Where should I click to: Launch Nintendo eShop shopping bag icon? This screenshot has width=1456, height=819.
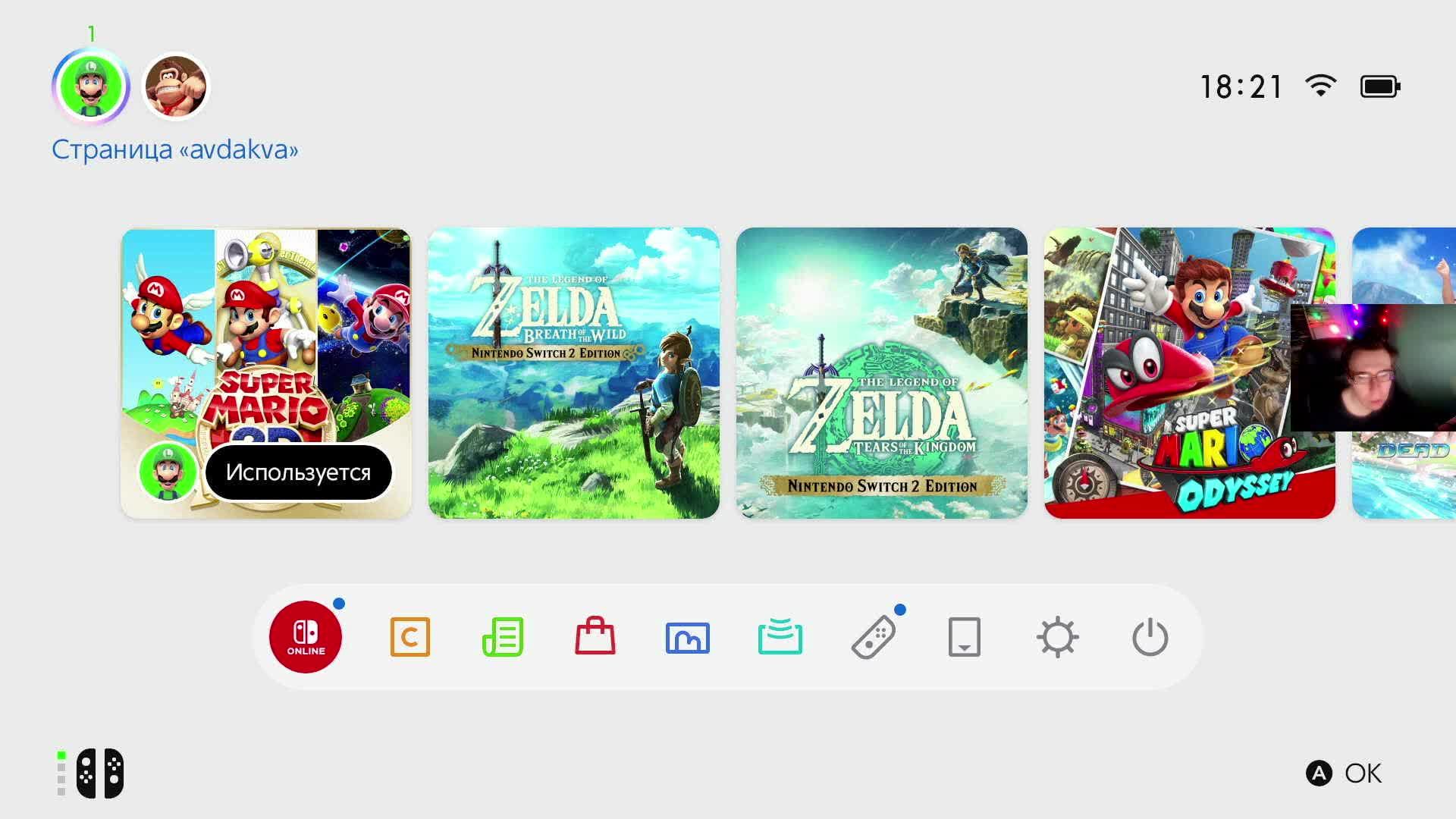(595, 635)
